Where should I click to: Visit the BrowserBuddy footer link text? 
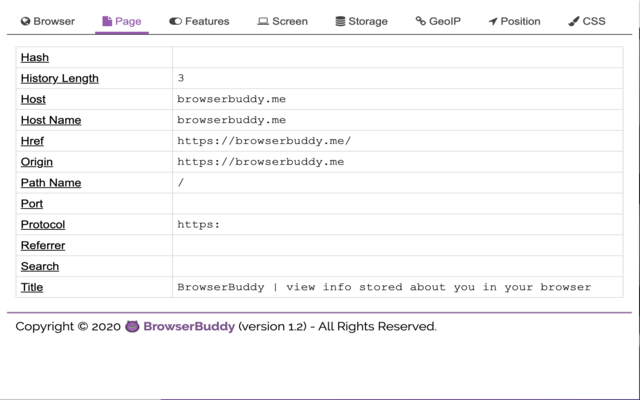point(189,327)
